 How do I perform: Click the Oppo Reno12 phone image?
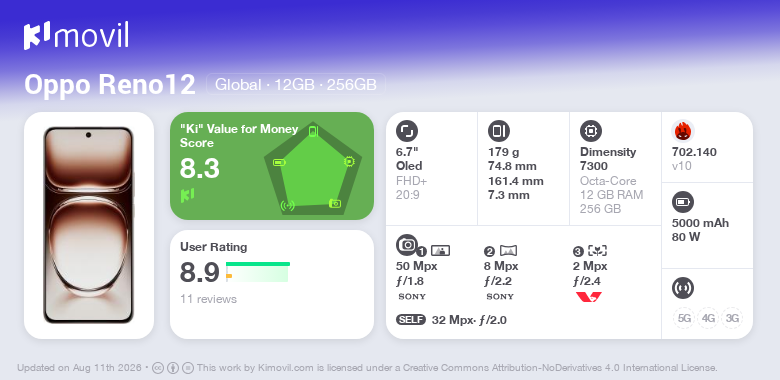coord(89,225)
